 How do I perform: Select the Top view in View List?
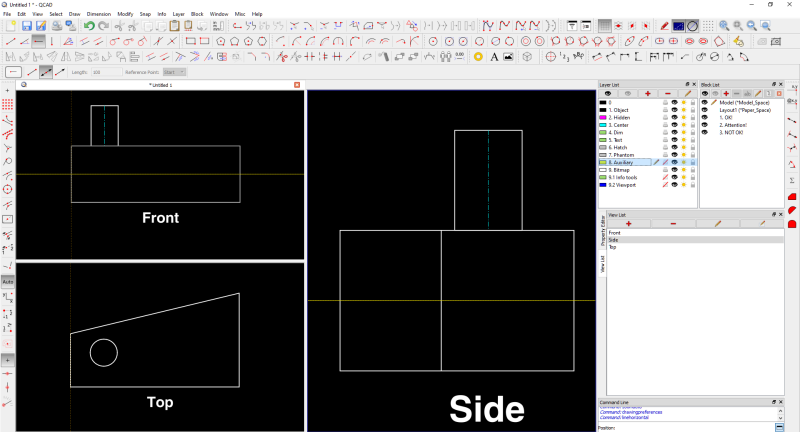695,247
